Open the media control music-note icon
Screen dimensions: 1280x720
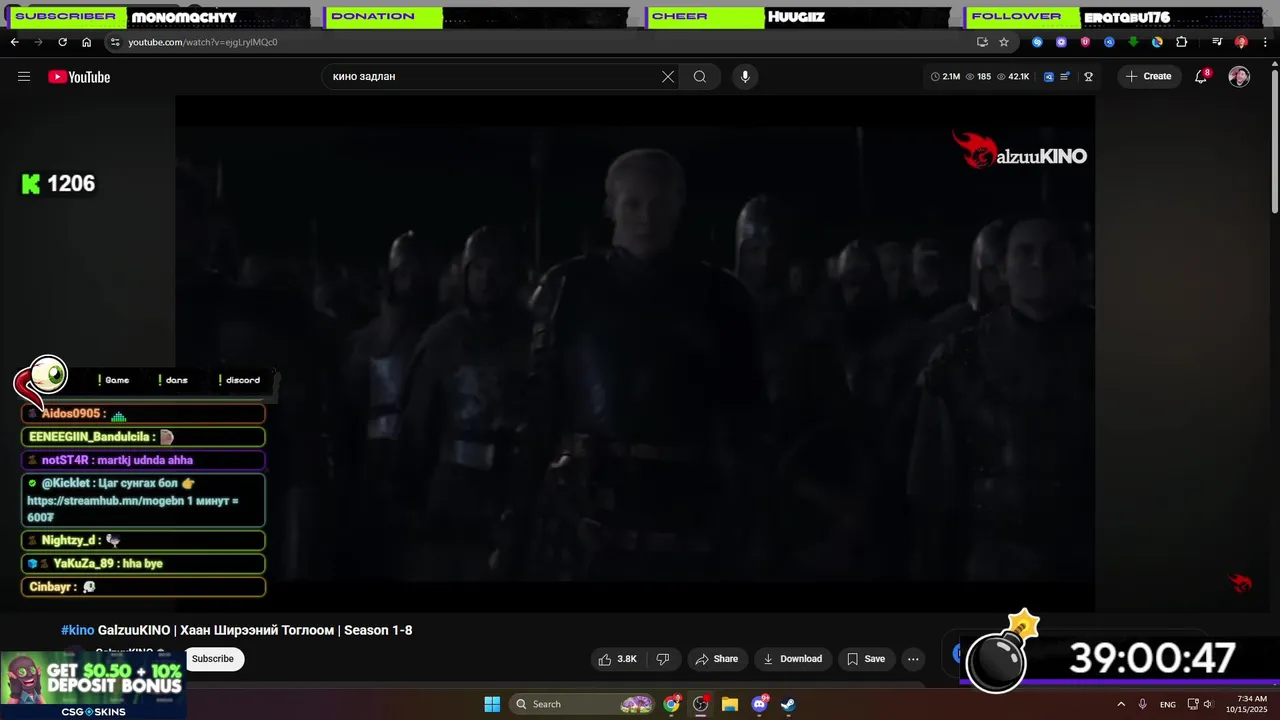click(1217, 42)
